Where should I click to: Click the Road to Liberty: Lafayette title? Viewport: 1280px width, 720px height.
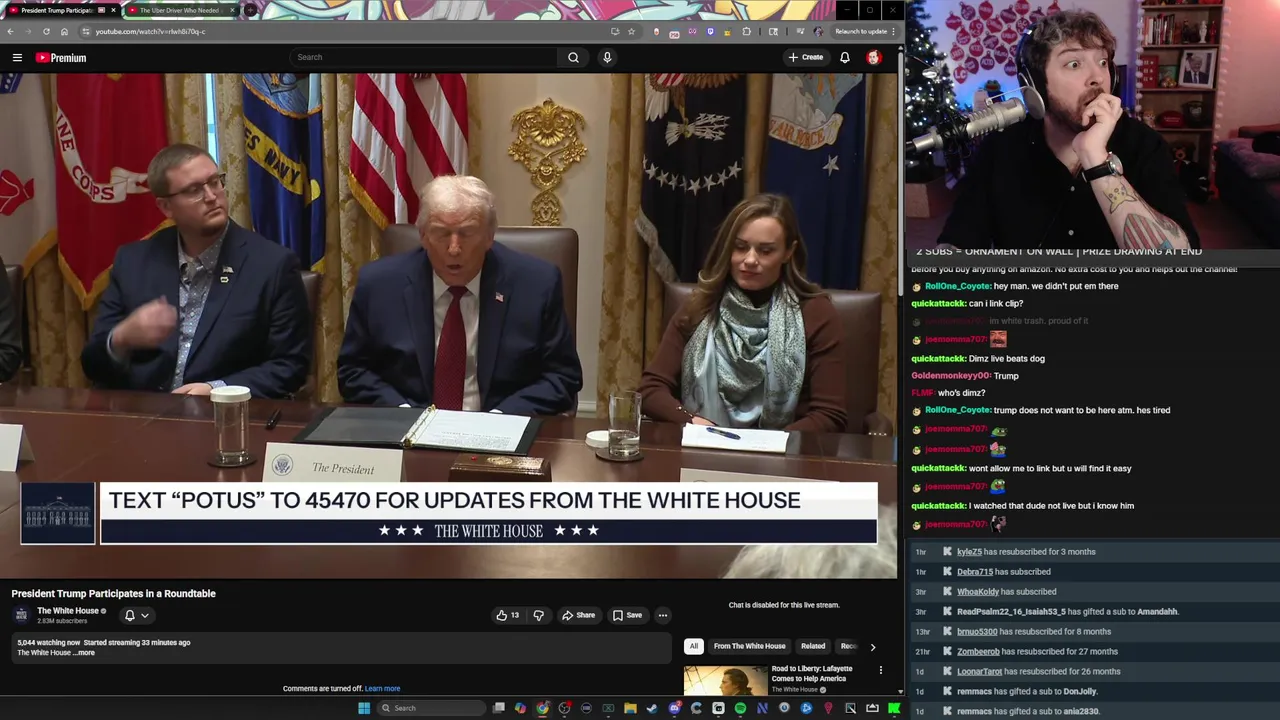(811, 673)
